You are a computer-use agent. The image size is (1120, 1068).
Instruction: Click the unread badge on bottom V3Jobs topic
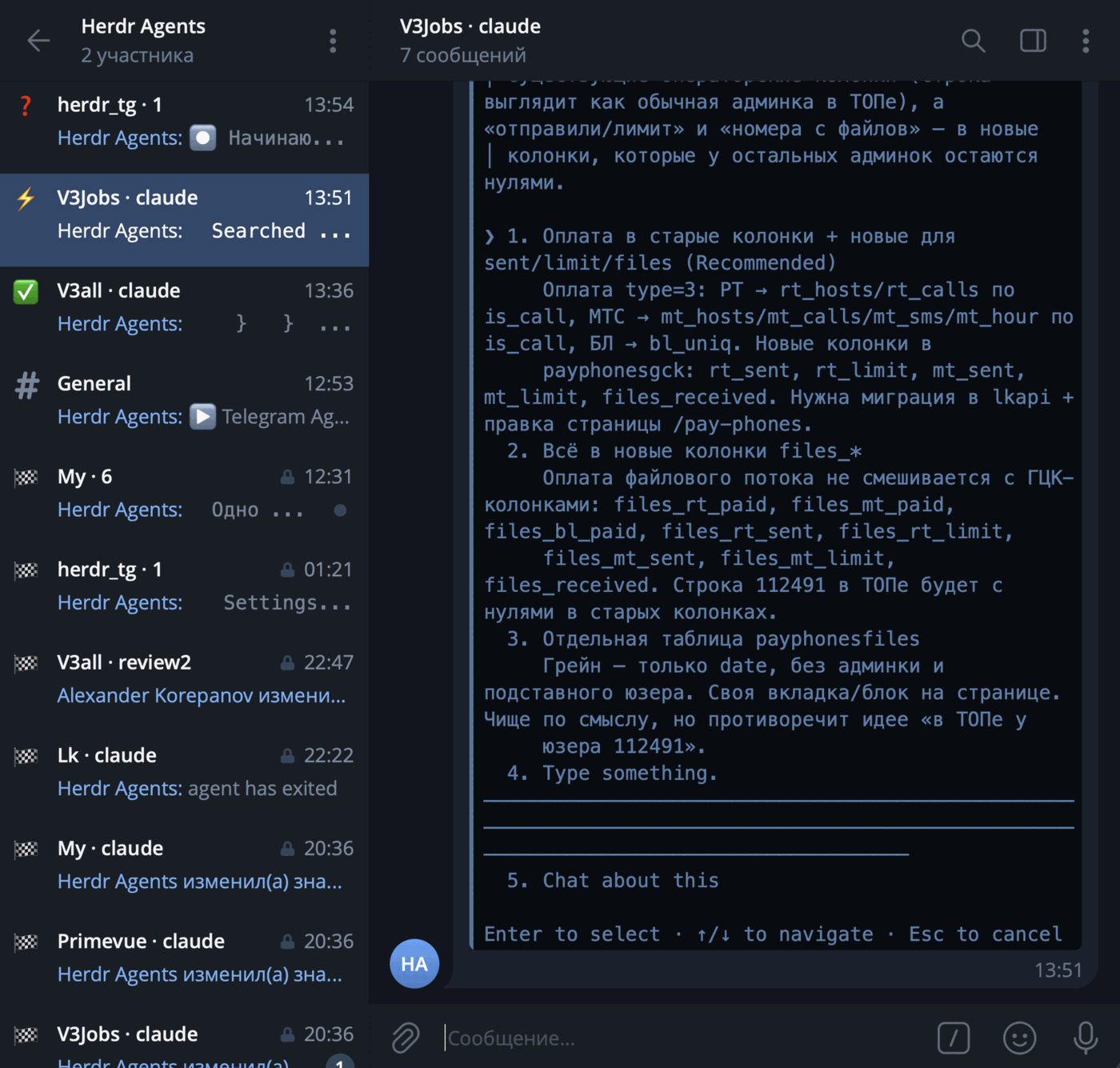tap(340, 1062)
